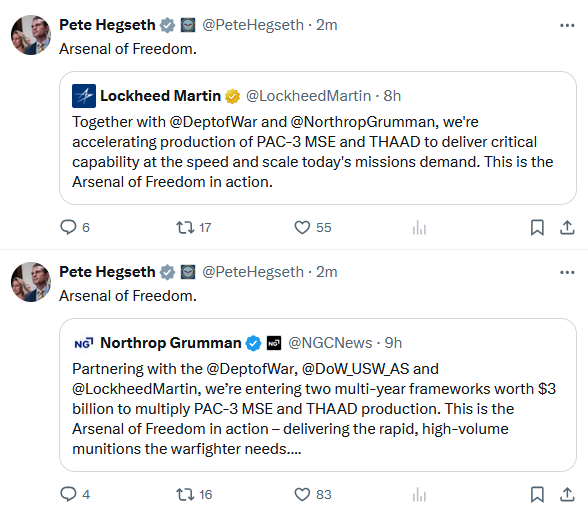Open the more options menu on second post
This screenshot has height=512, width=588.
(567, 272)
